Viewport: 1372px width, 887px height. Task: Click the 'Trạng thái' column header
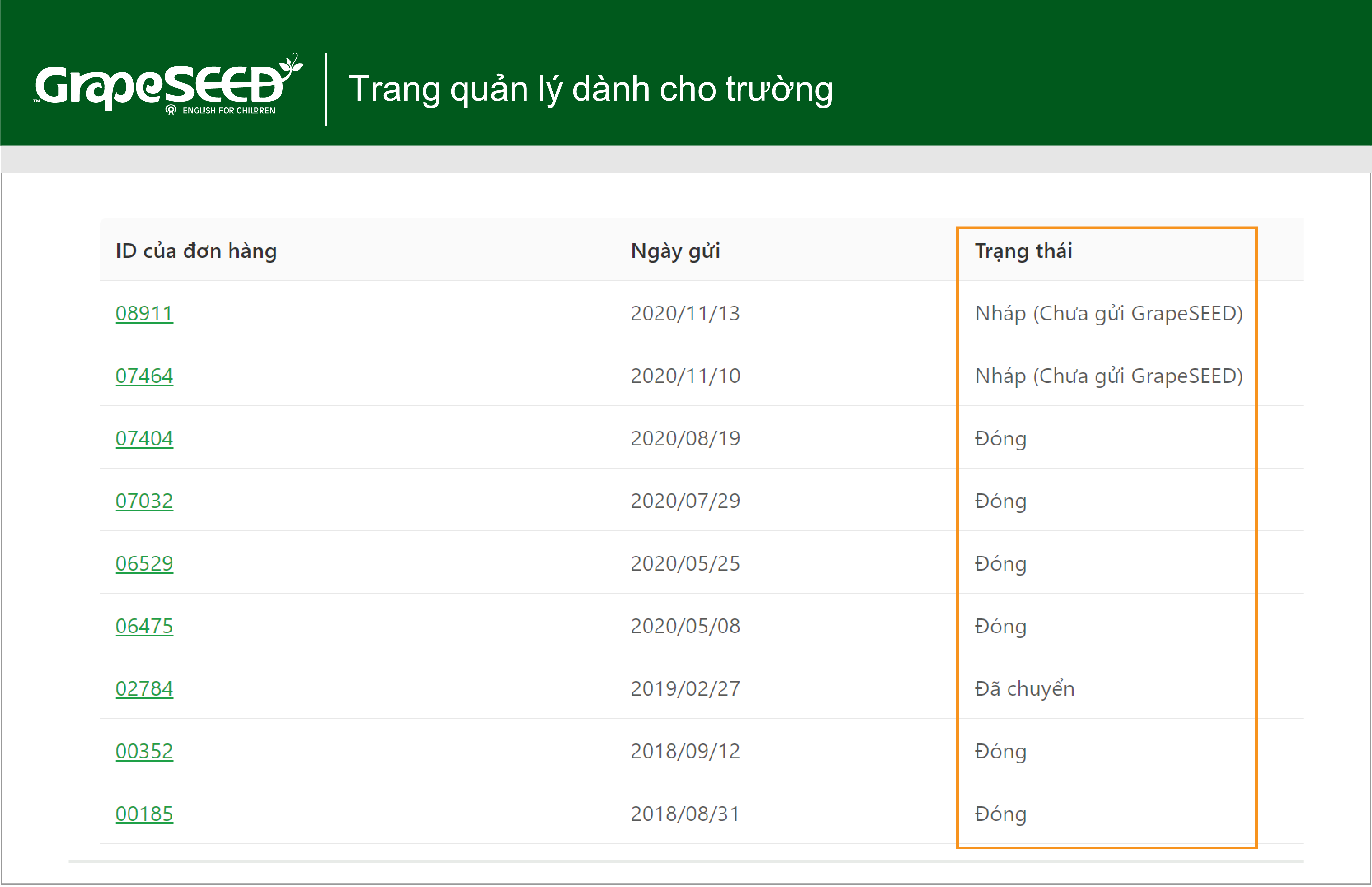coord(1023,251)
